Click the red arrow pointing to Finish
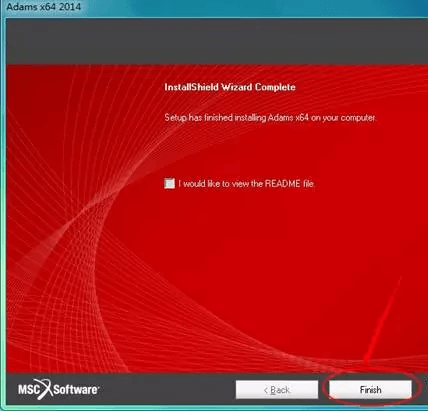Screen dimensions: 428x411 coord(383,320)
